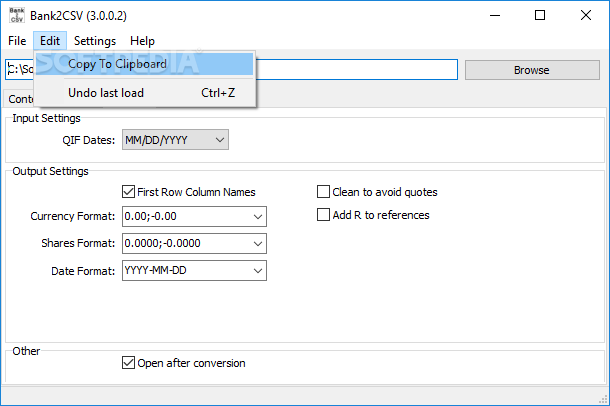The width and height of the screenshot is (610, 406).
Task: Minimize the Bank2CSV window
Action: click(495, 16)
